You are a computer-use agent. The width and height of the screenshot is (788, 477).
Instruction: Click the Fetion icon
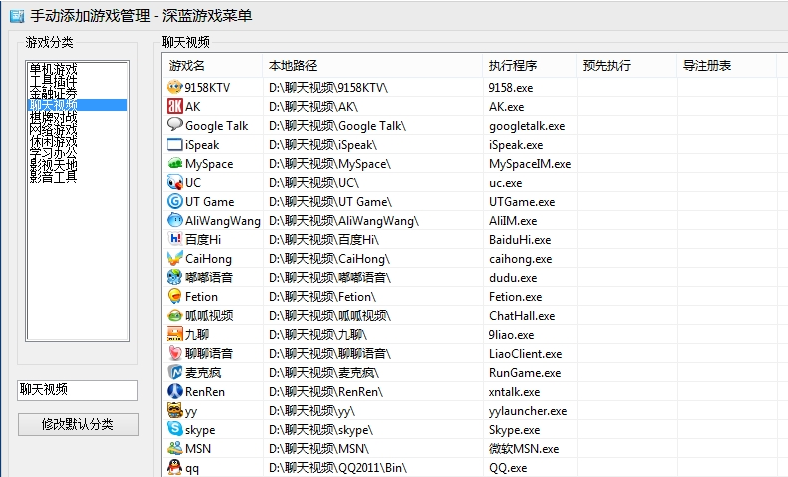174,296
